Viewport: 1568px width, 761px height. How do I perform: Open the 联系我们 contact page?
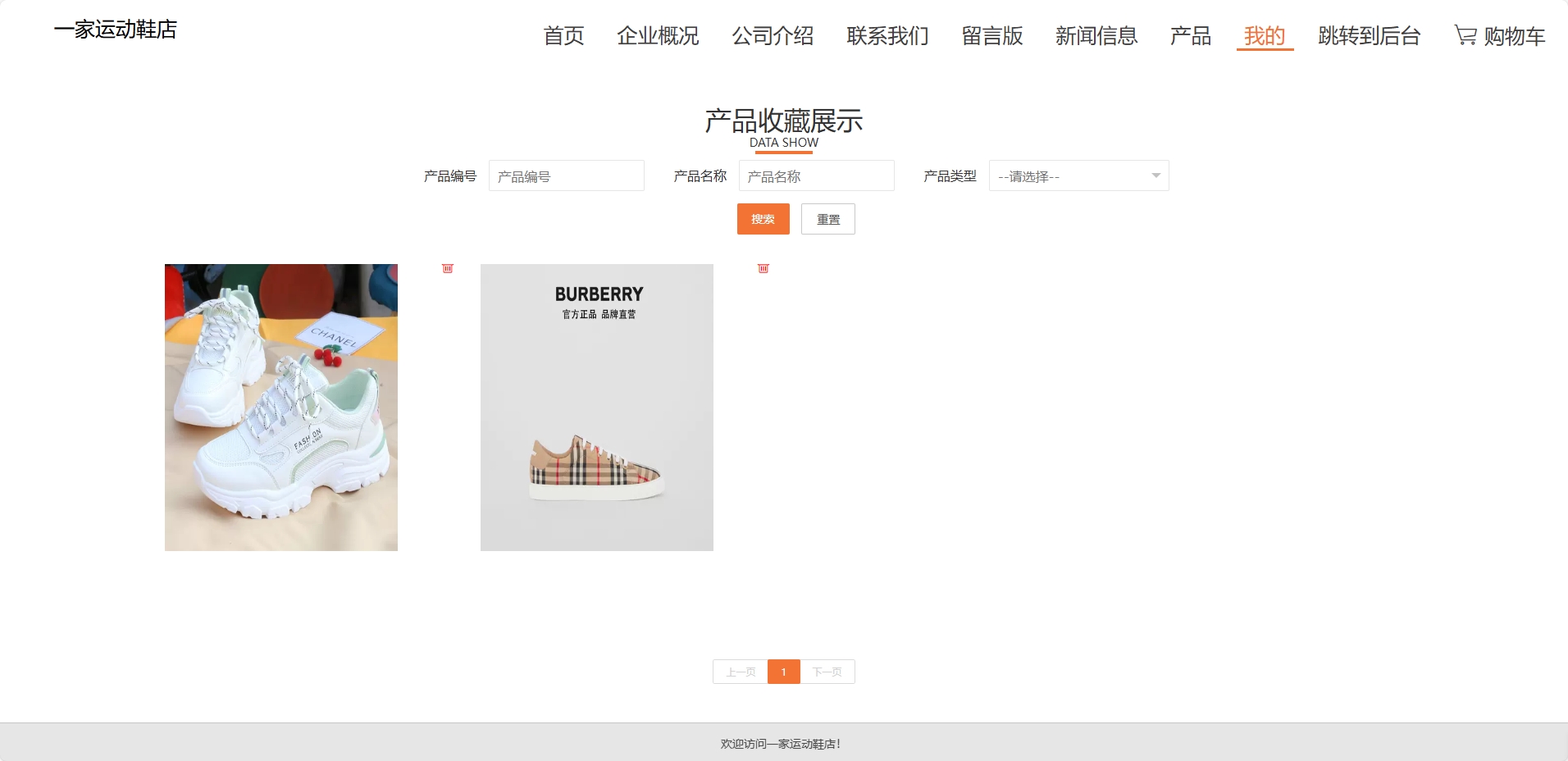point(887,36)
